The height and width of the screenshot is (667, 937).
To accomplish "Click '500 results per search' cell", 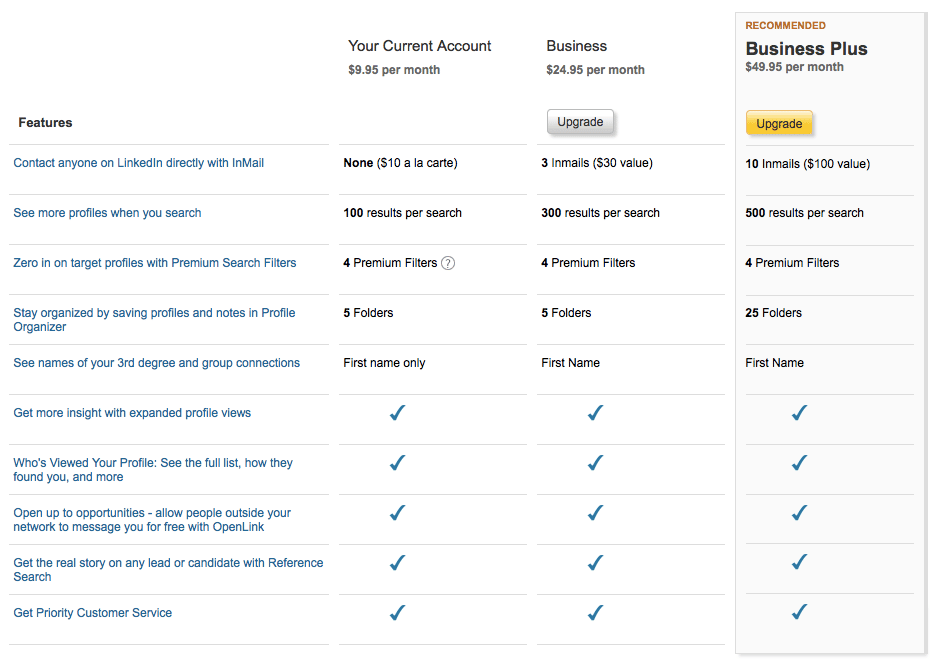I will (804, 213).
